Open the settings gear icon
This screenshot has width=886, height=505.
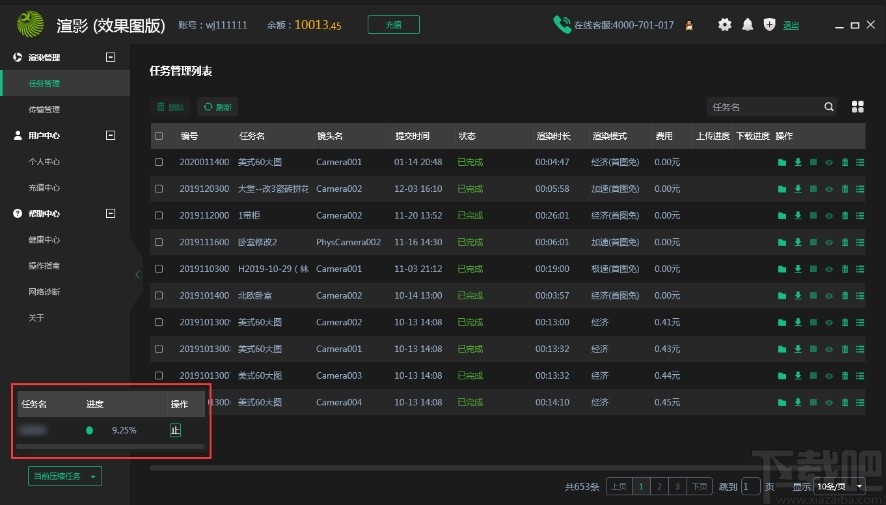(x=724, y=25)
